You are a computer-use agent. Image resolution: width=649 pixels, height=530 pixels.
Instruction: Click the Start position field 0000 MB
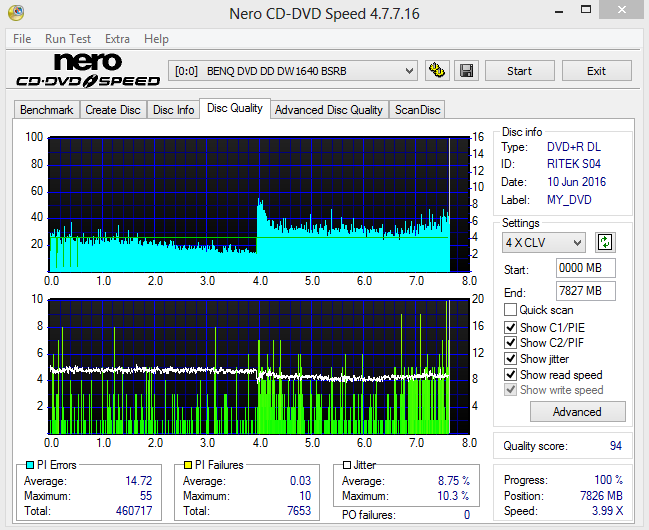click(585, 268)
